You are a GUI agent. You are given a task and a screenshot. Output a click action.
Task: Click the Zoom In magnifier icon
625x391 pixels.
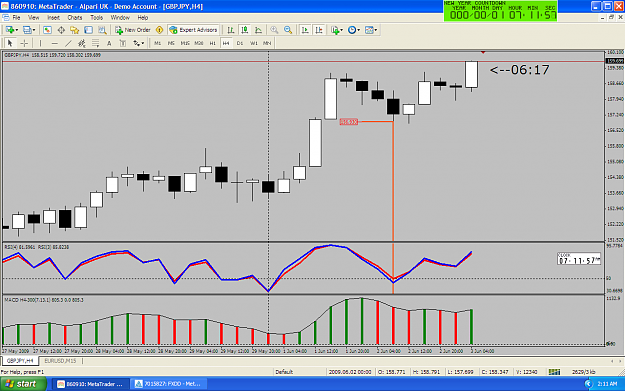274,30
